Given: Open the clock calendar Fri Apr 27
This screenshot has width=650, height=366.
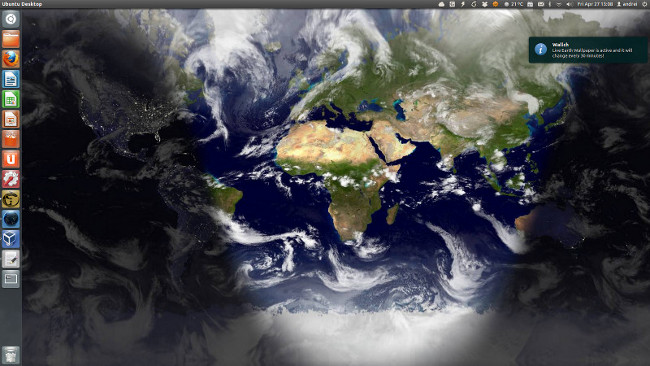Looking at the screenshot, I should pos(594,4).
